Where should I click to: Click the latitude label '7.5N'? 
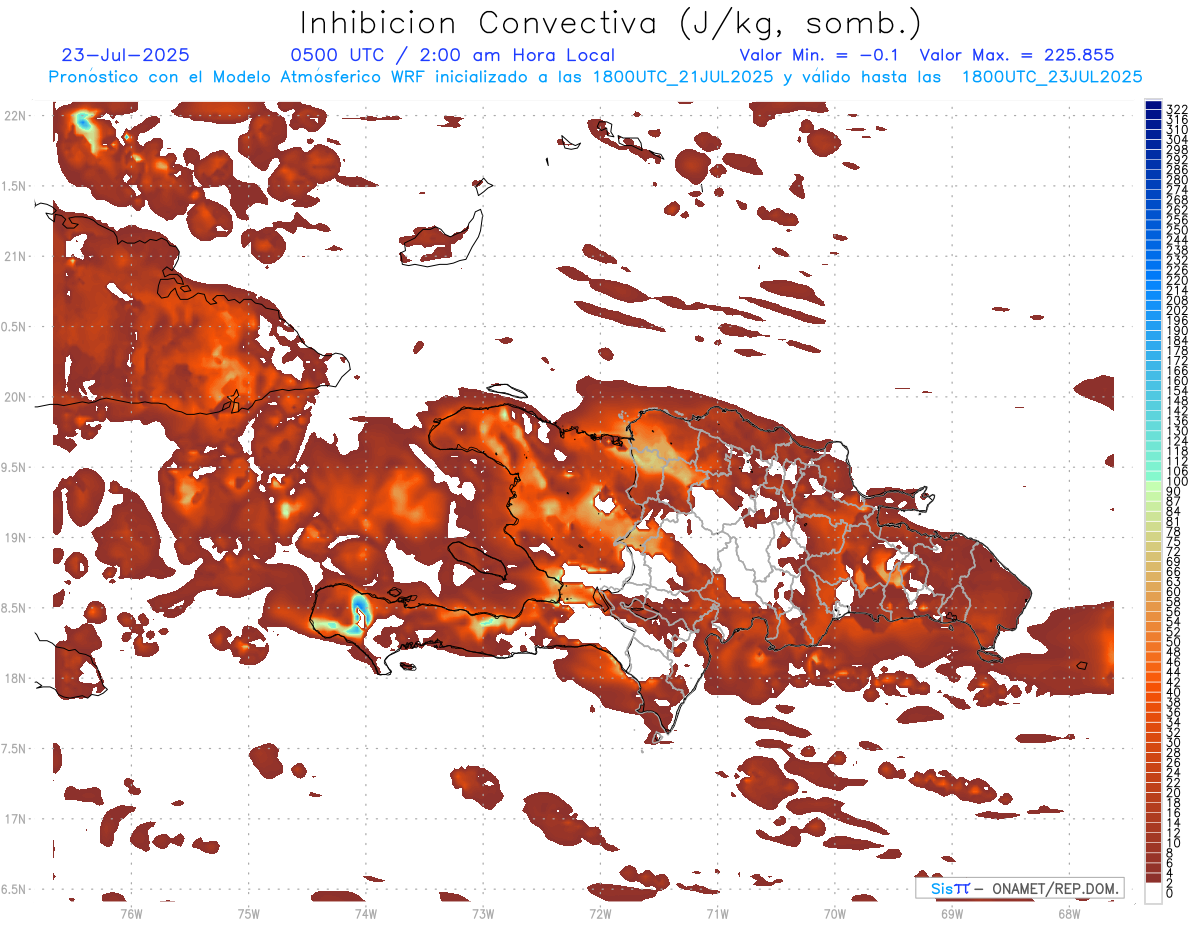pos(15,749)
